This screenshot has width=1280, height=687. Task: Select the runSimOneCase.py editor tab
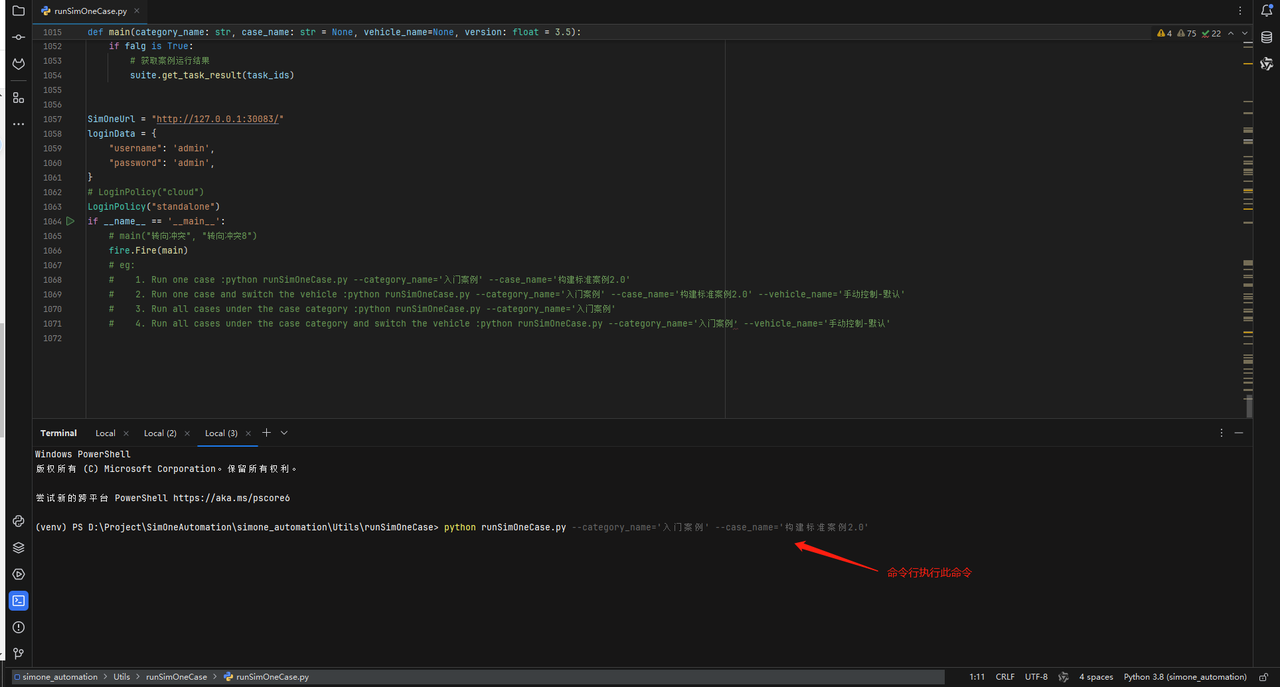click(90, 11)
